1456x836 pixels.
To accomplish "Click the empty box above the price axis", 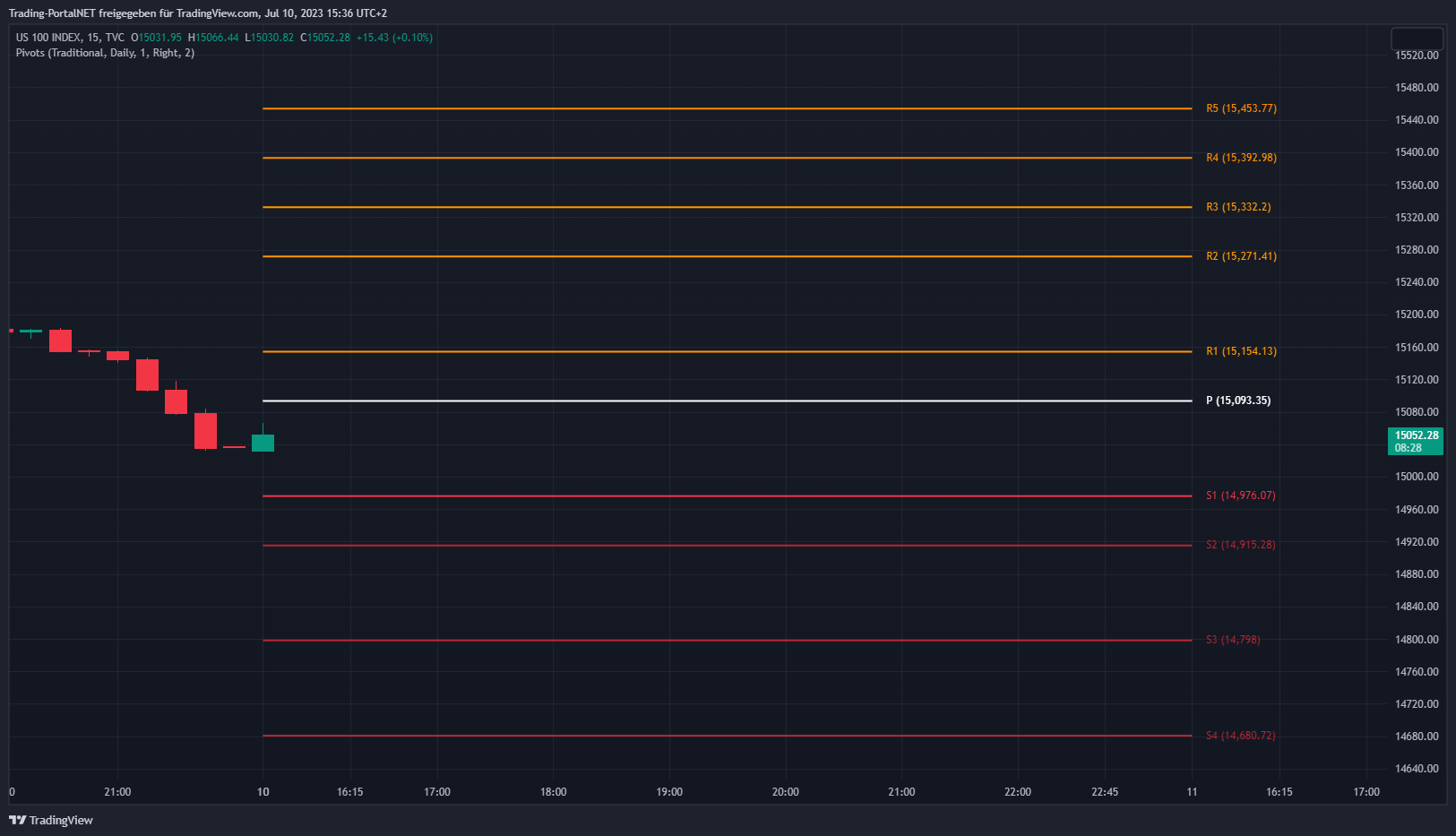I will [x=1416, y=39].
